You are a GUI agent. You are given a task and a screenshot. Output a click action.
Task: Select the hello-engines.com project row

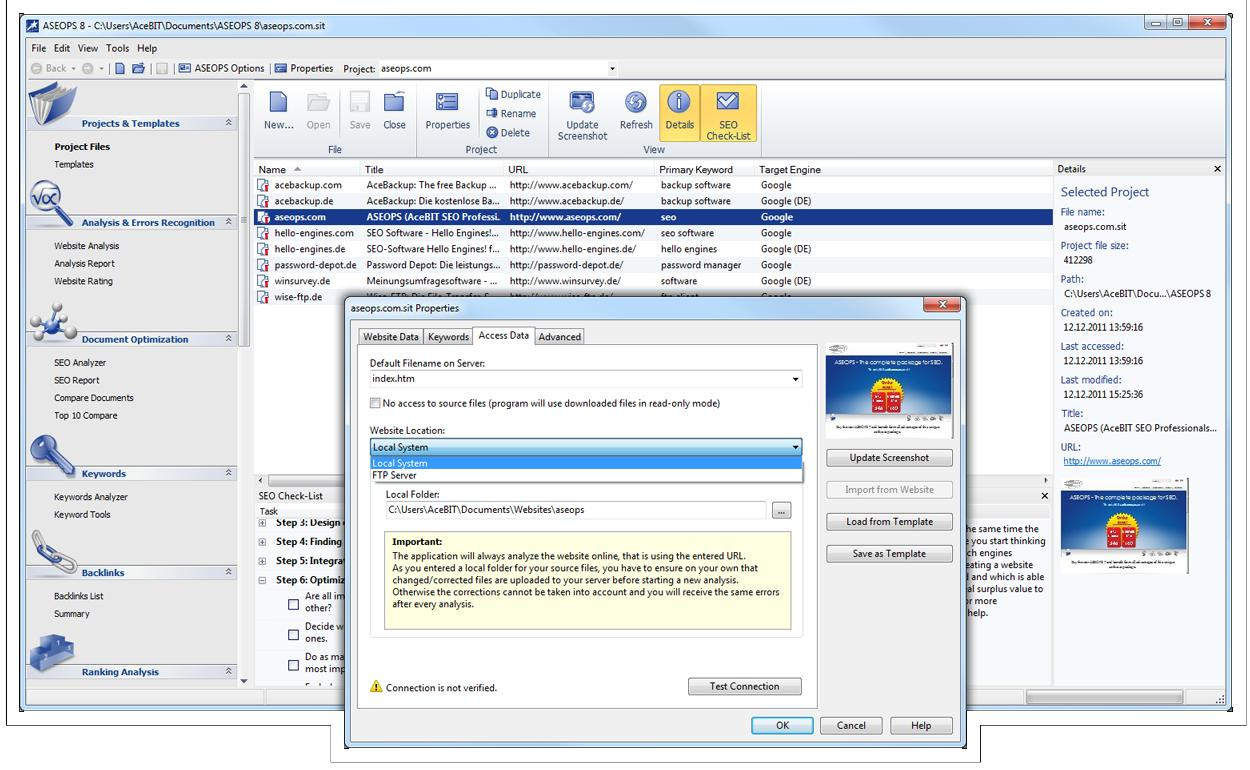[x=653, y=233]
